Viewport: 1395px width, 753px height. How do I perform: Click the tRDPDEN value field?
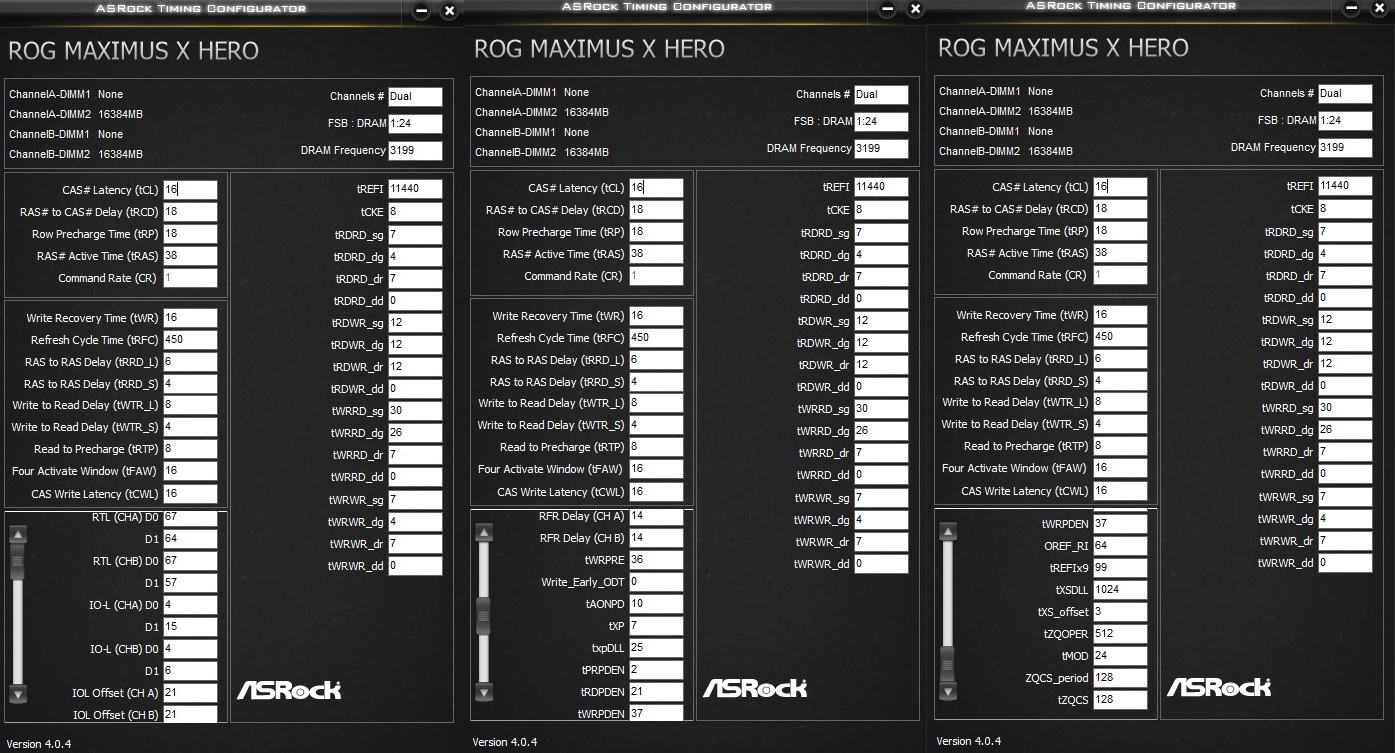[656, 692]
